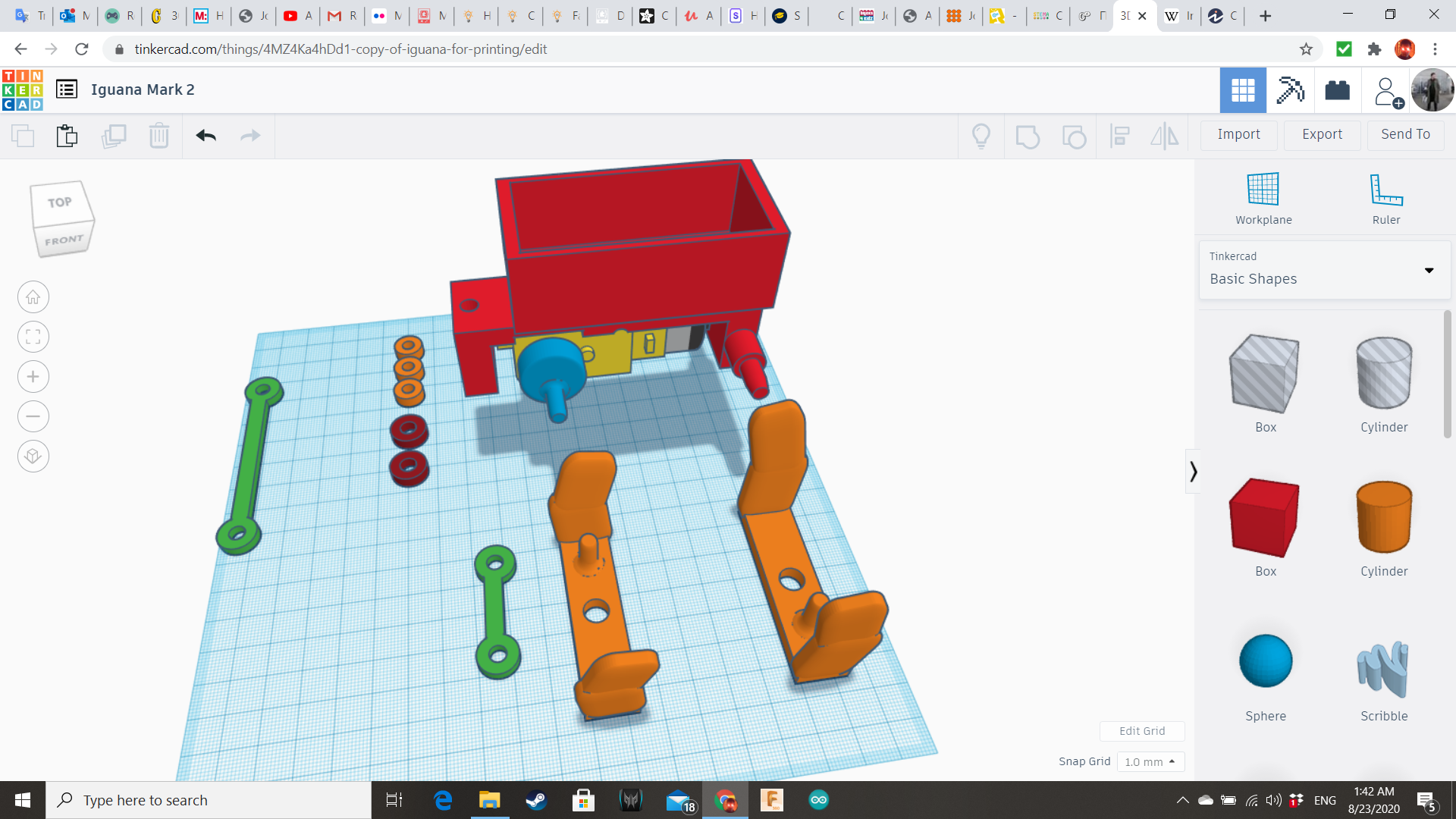The width and height of the screenshot is (1456, 819).
Task: Toggle perspective/orthographic view cube icon
Action: point(33,457)
